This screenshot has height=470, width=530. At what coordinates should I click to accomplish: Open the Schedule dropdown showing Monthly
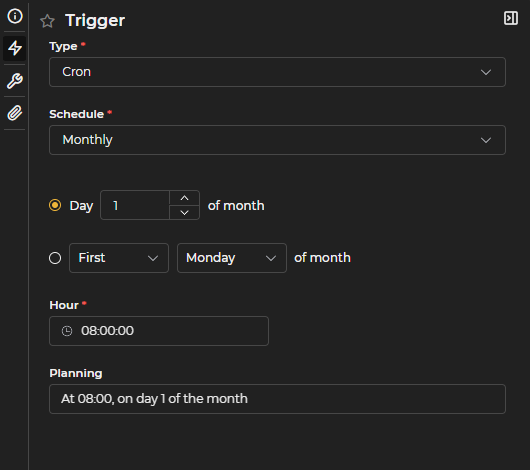[277, 140]
